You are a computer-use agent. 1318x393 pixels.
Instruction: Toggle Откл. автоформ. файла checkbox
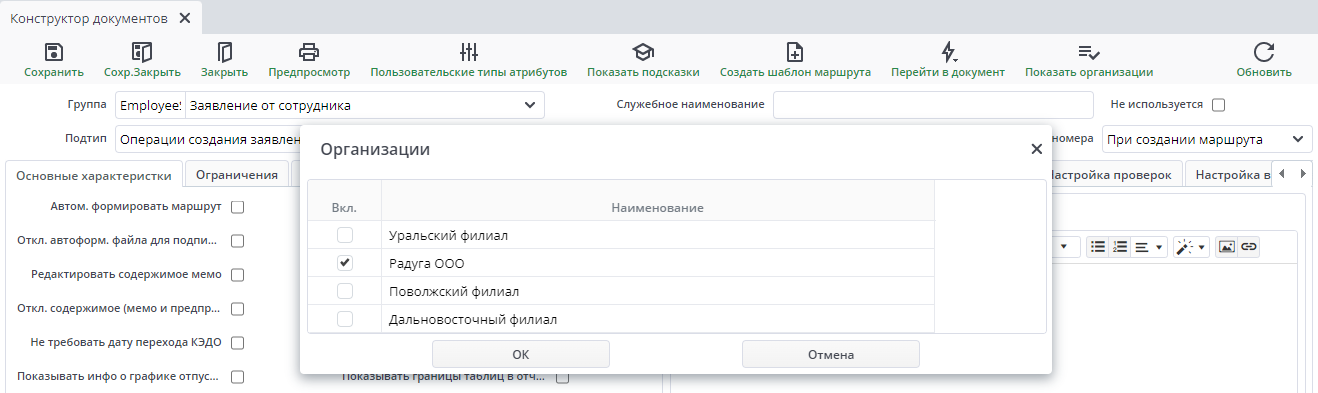click(x=238, y=241)
